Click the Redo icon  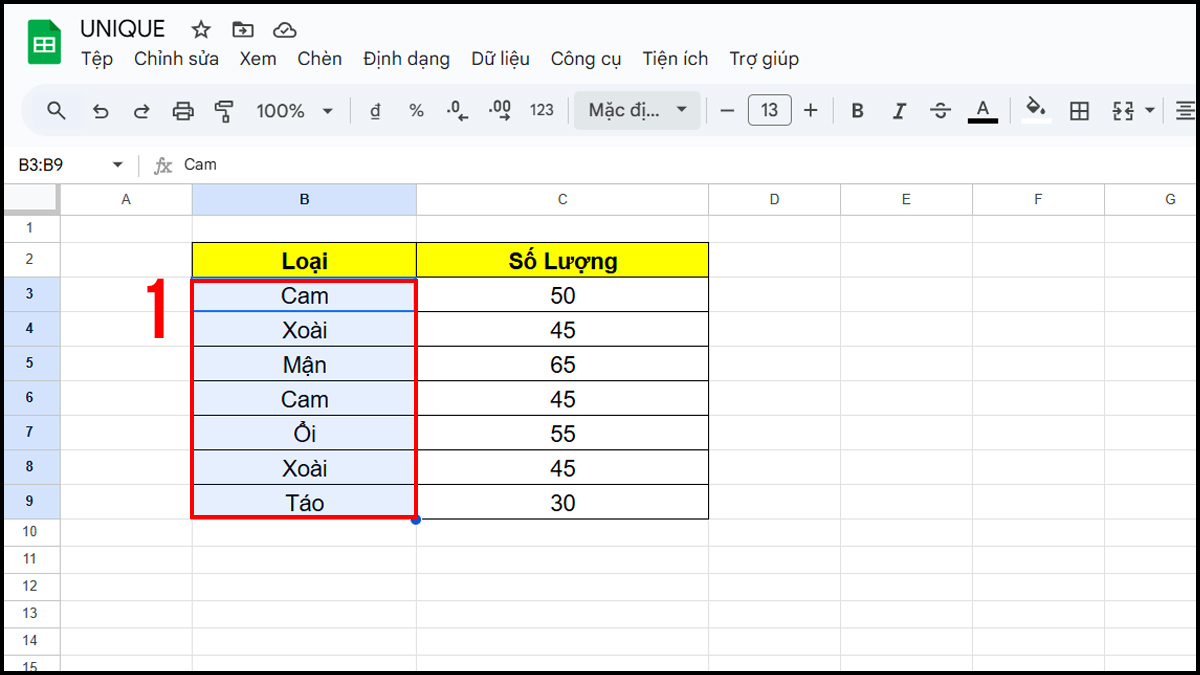[x=141, y=111]
